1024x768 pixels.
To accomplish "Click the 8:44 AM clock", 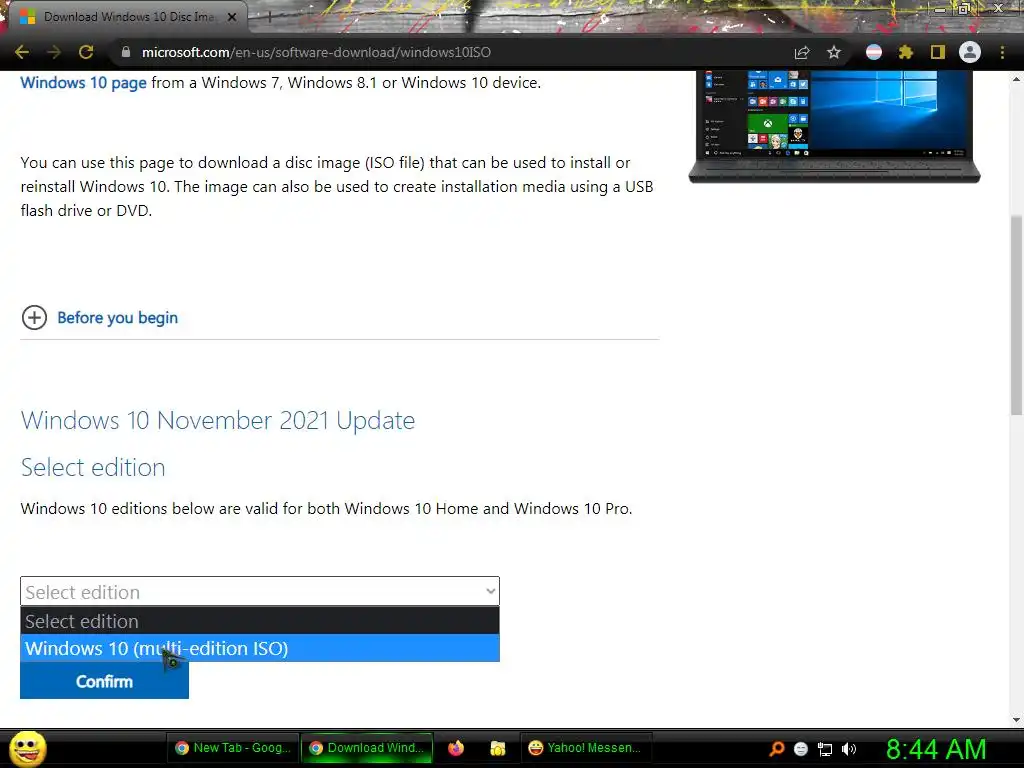I will coord(936,749).
